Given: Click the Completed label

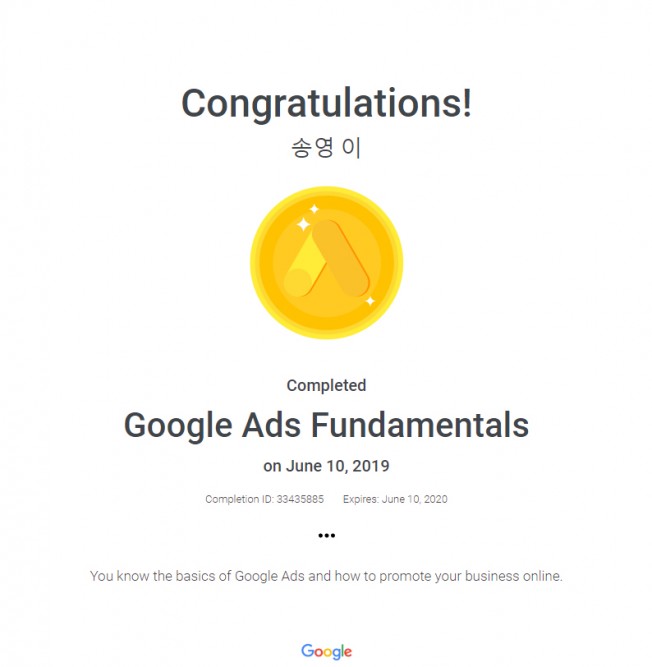Looking at the screenshot, I should (x=326, y=385).
